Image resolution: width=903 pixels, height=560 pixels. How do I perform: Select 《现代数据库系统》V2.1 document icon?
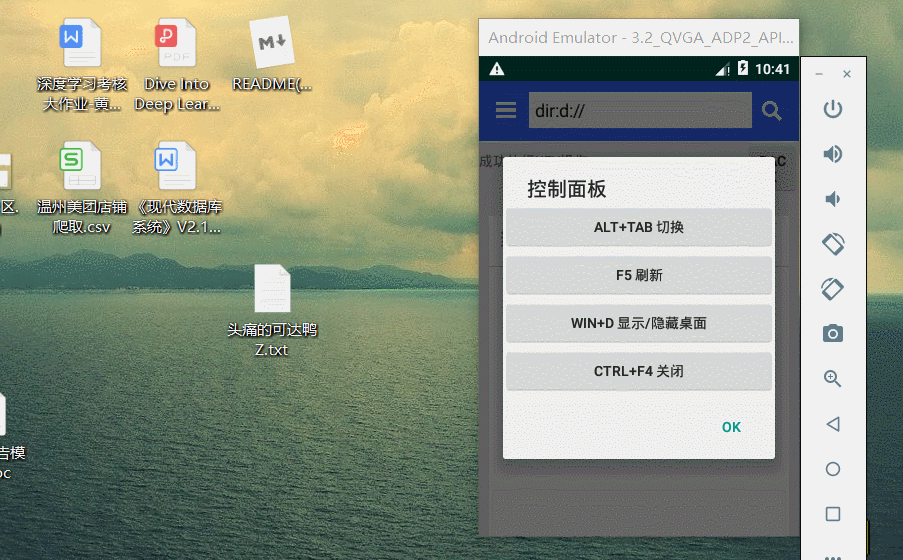coord(177,188)
